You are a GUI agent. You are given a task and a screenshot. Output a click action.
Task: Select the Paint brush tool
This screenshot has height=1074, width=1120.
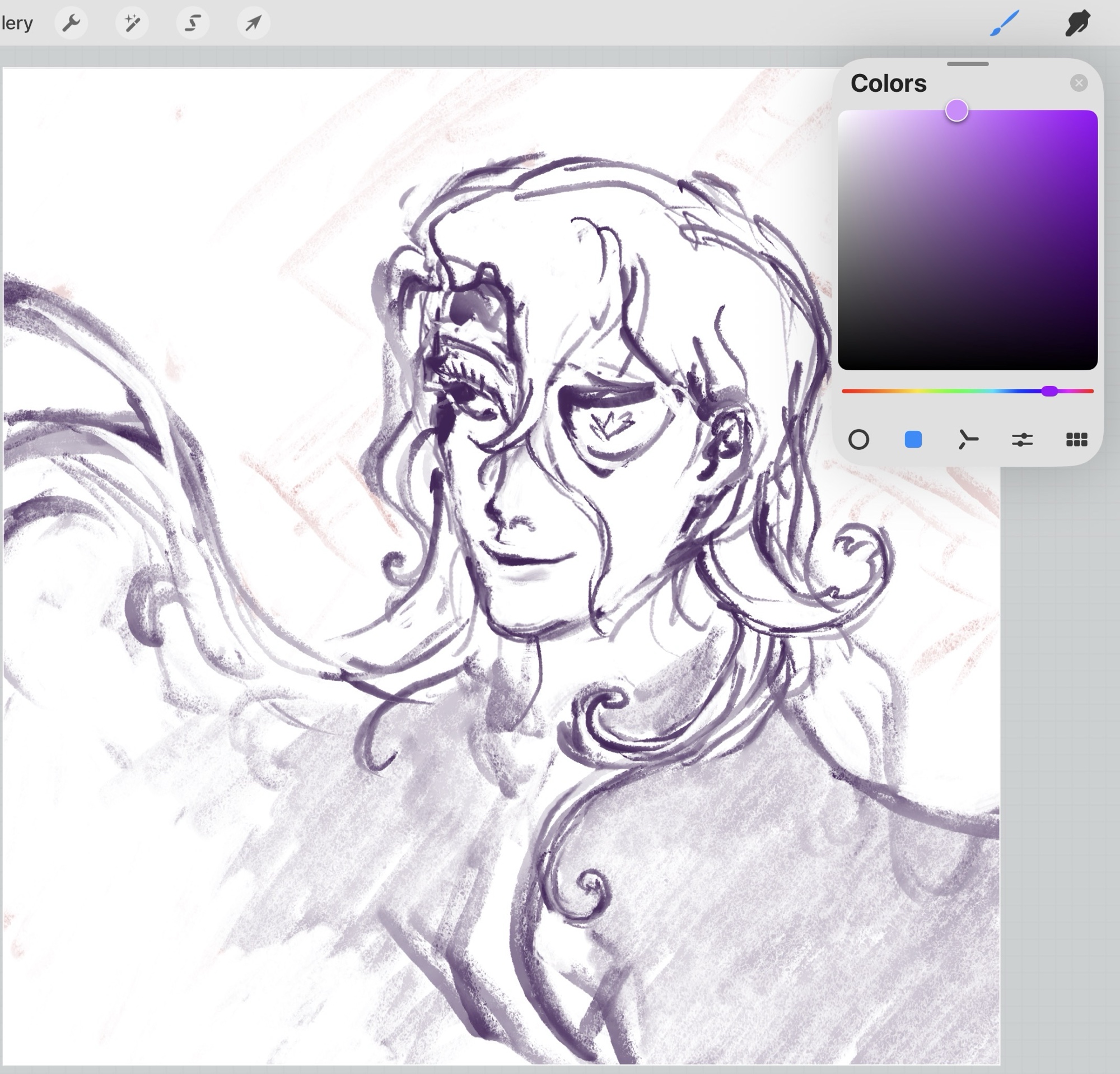1004,24
